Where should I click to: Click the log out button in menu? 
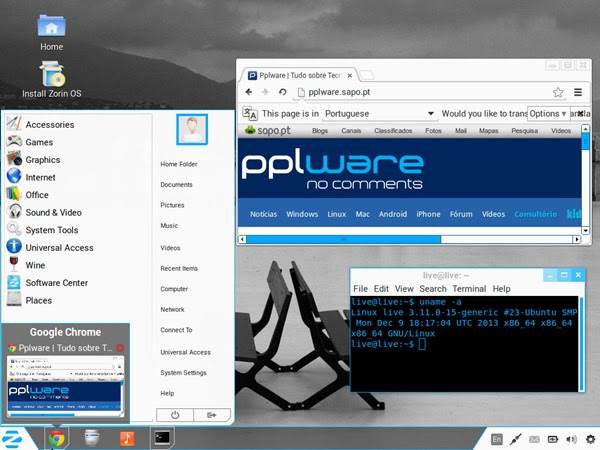pos(212,415)
